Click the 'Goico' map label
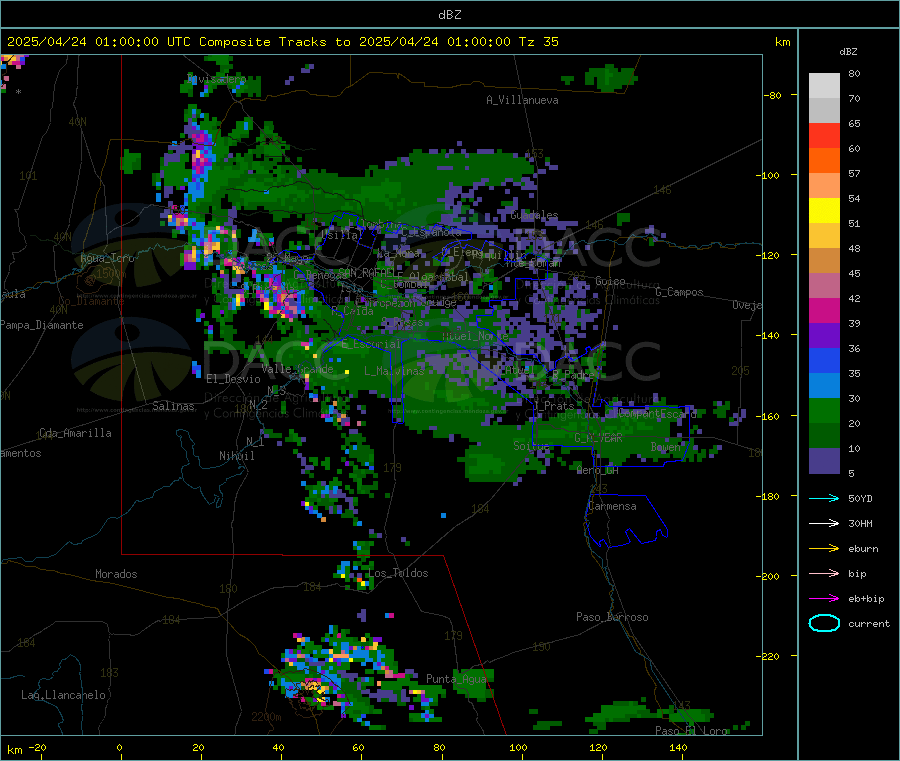The image size is (900, 761). click(x=610, y=281)
